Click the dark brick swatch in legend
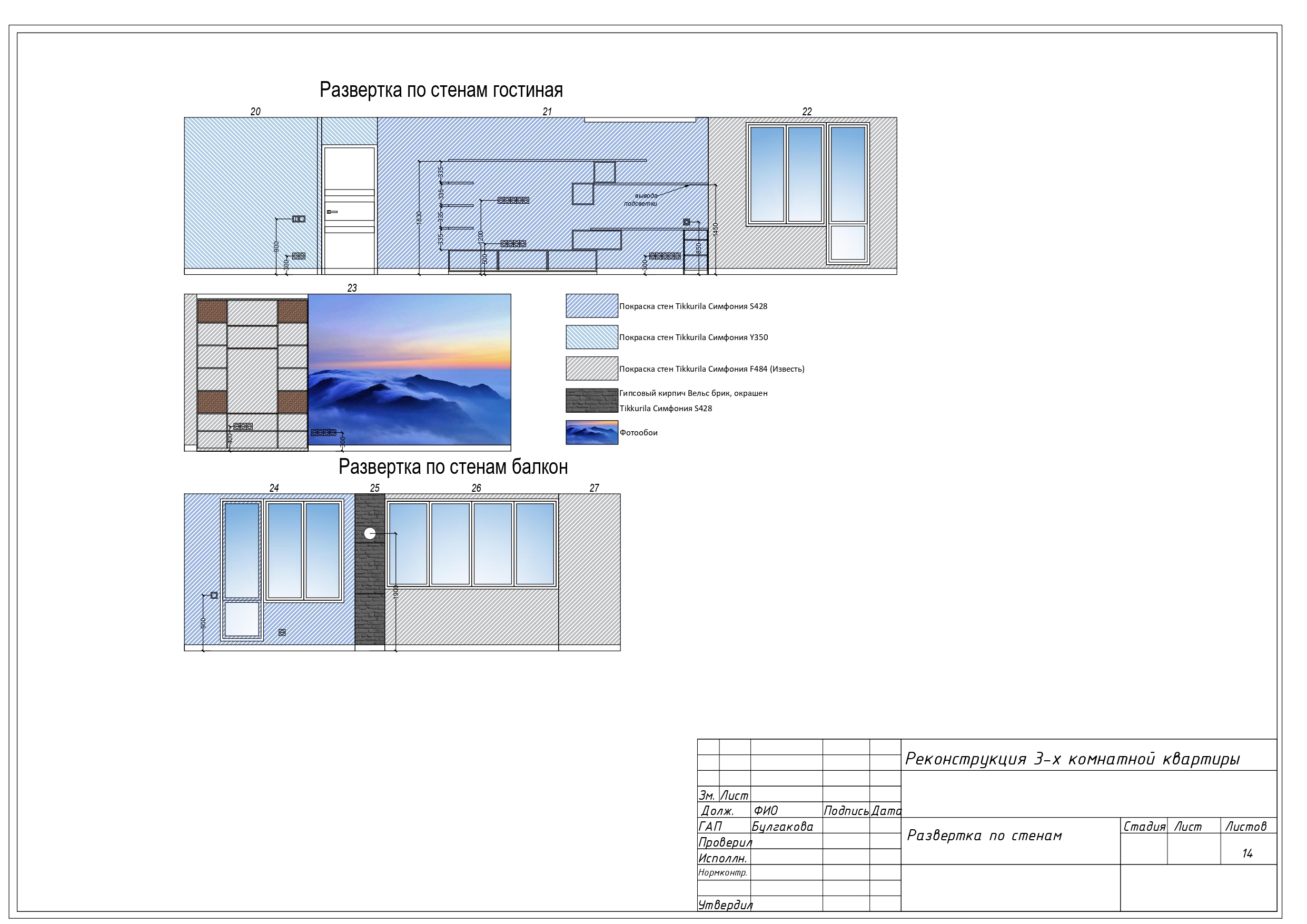The height and width of the screenshot is (924, 1307). point(592,401)
